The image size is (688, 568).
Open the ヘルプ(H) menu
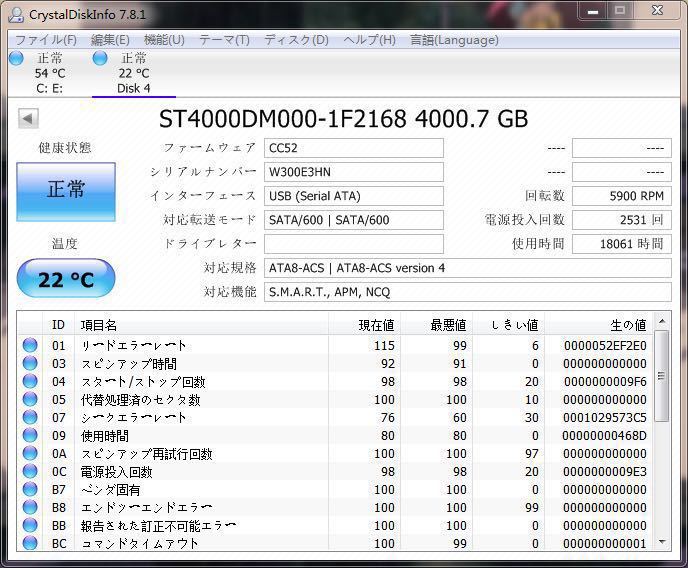click(369, 40)
